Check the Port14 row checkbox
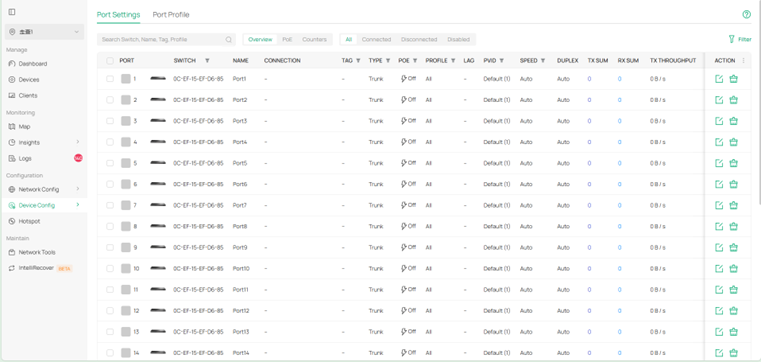Image resolution: width=761 pixels, height=362 pixels. pyautogui.click(x=110, y=353)
